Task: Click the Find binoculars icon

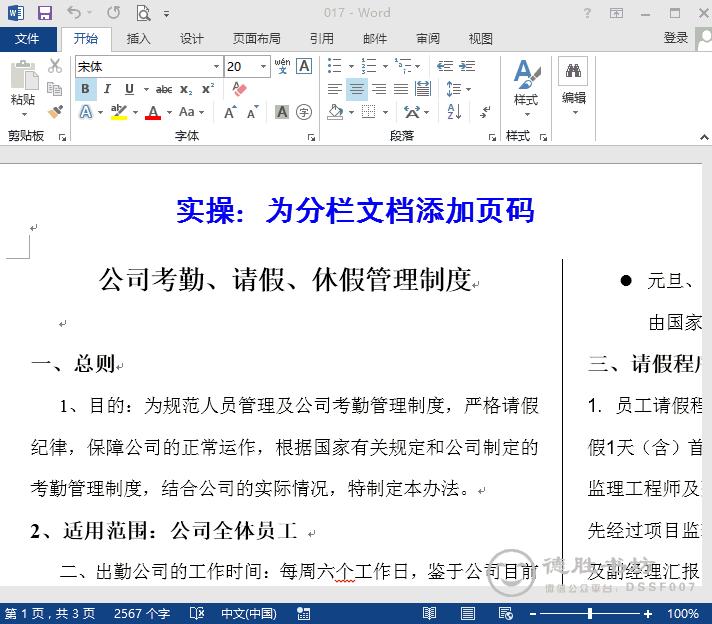Action: point(573,71)
